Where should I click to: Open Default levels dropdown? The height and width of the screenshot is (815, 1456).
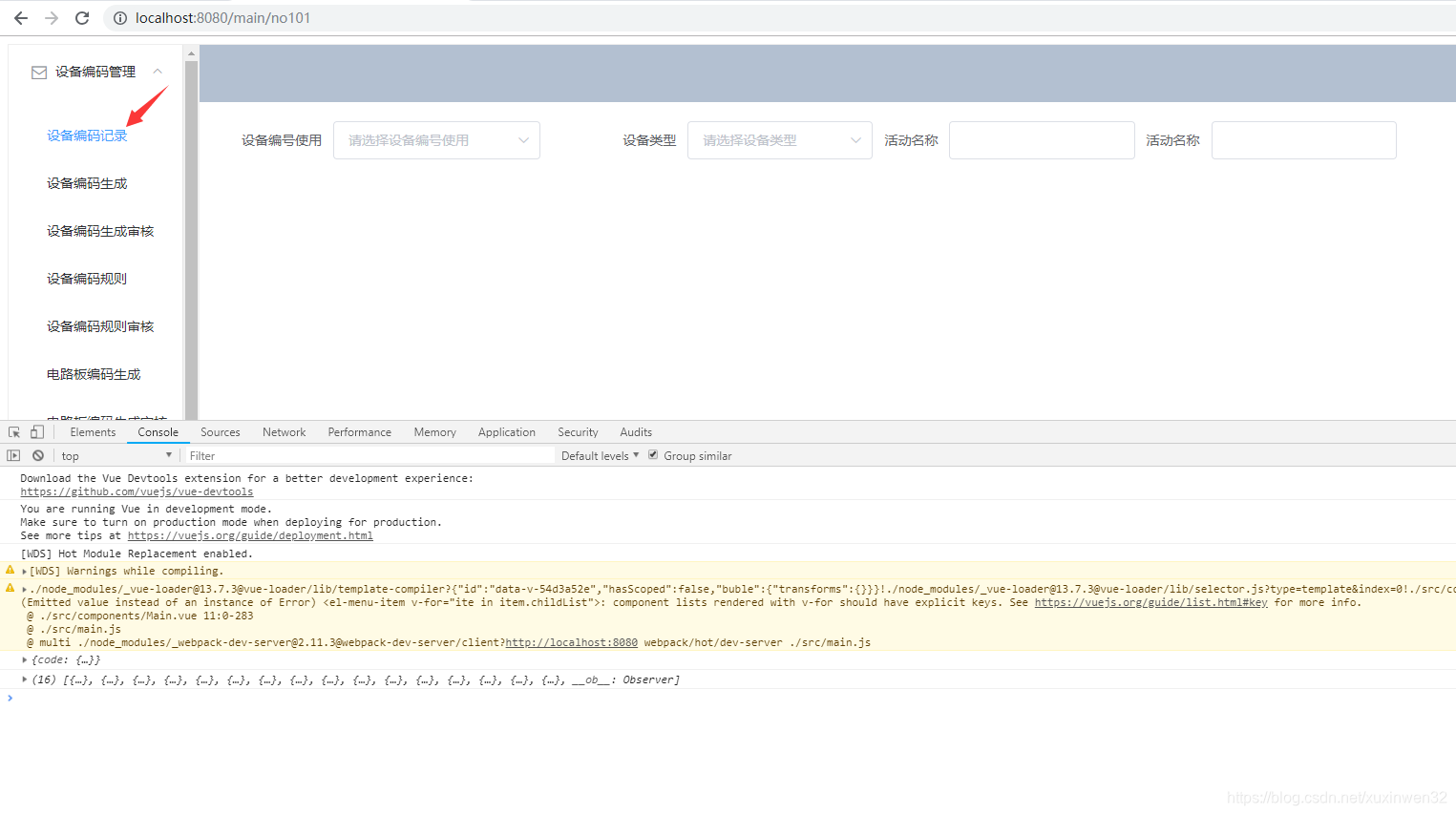click(x=600, y=456)
